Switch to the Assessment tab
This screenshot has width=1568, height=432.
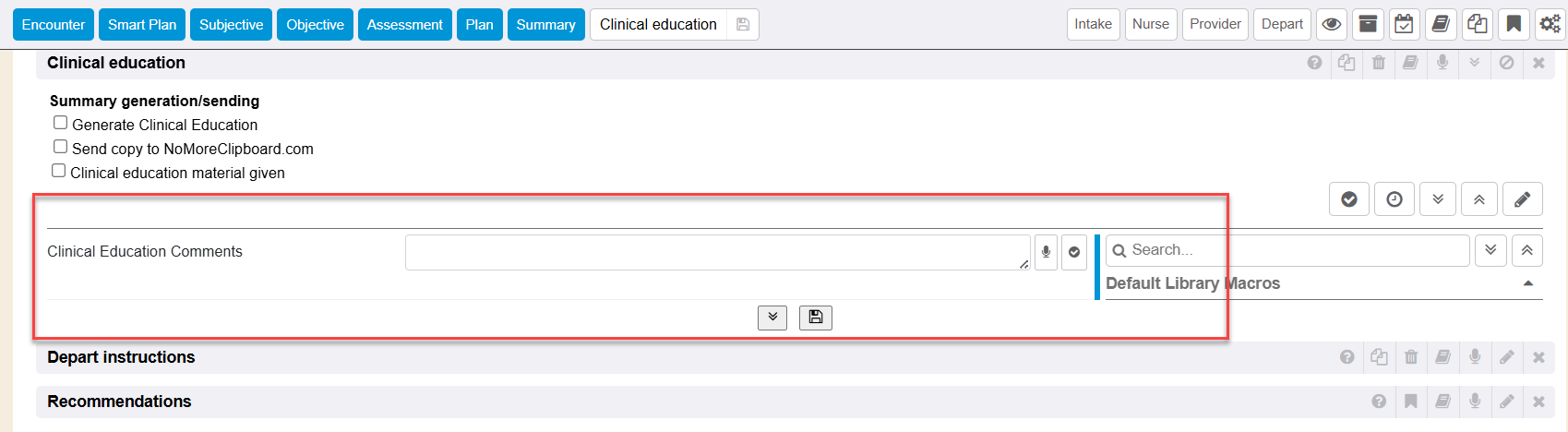pyautogui.click(x=404, y=25)
